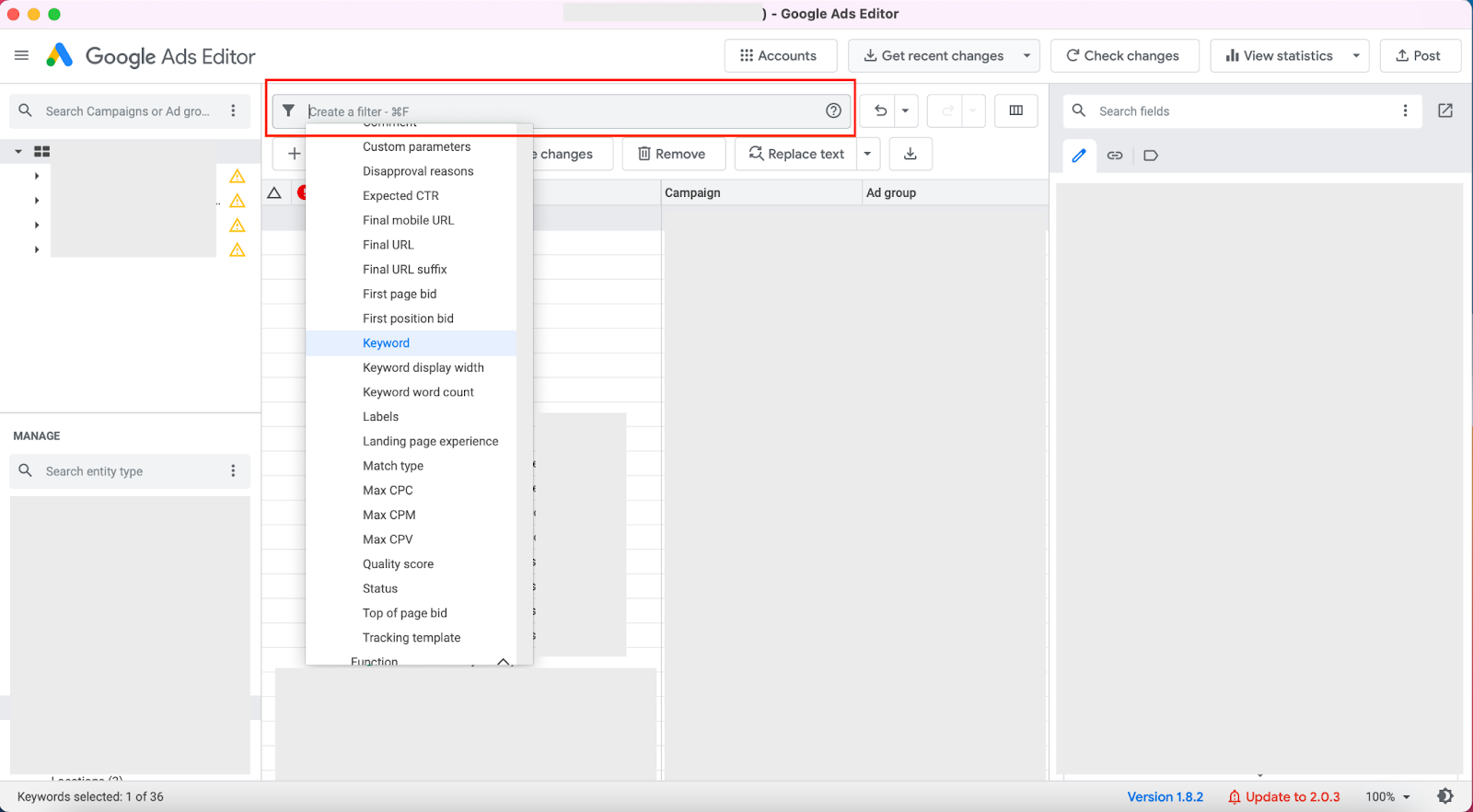Image resolution: width=1473 pixels, height=812 pixels.
Task: Open Replace text dropdown arrow
Action: pos(867,154)
